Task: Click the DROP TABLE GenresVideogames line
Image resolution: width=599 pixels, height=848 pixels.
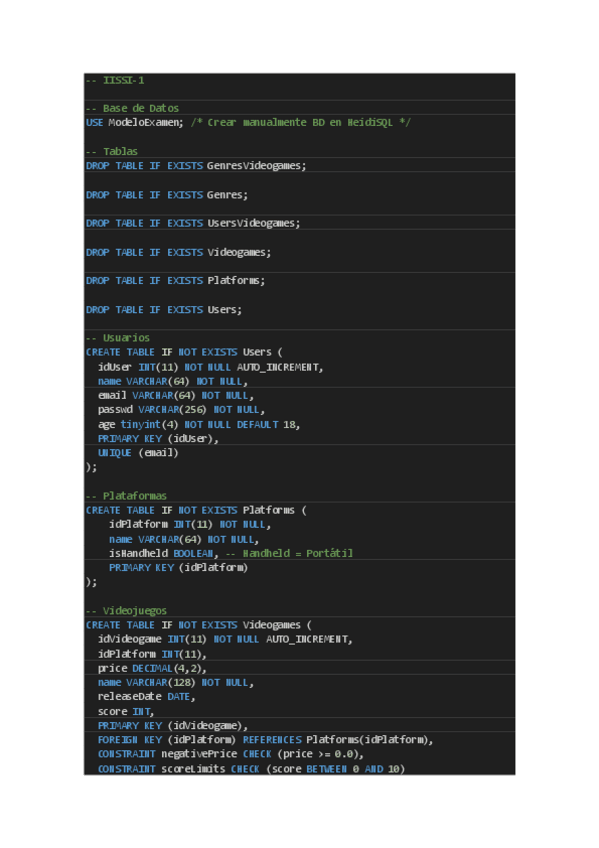Action: coord(196,166)
